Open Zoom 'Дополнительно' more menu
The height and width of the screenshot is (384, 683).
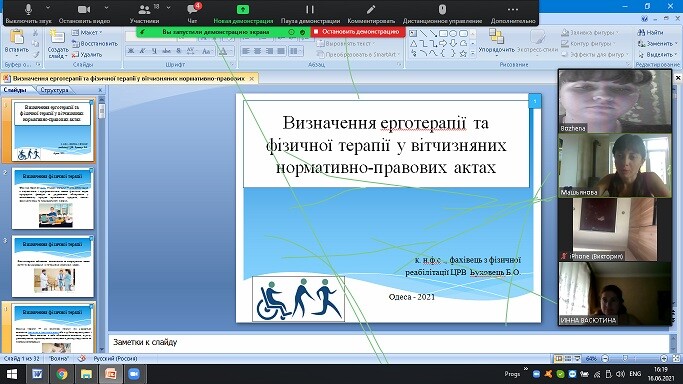click(513, 13)
